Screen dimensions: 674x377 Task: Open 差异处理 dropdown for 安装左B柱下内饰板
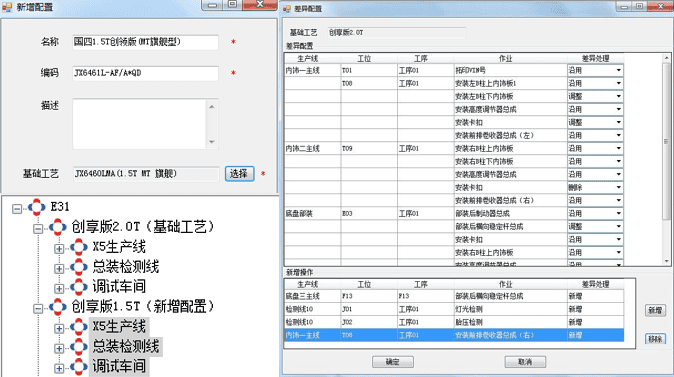coord(619,96)
